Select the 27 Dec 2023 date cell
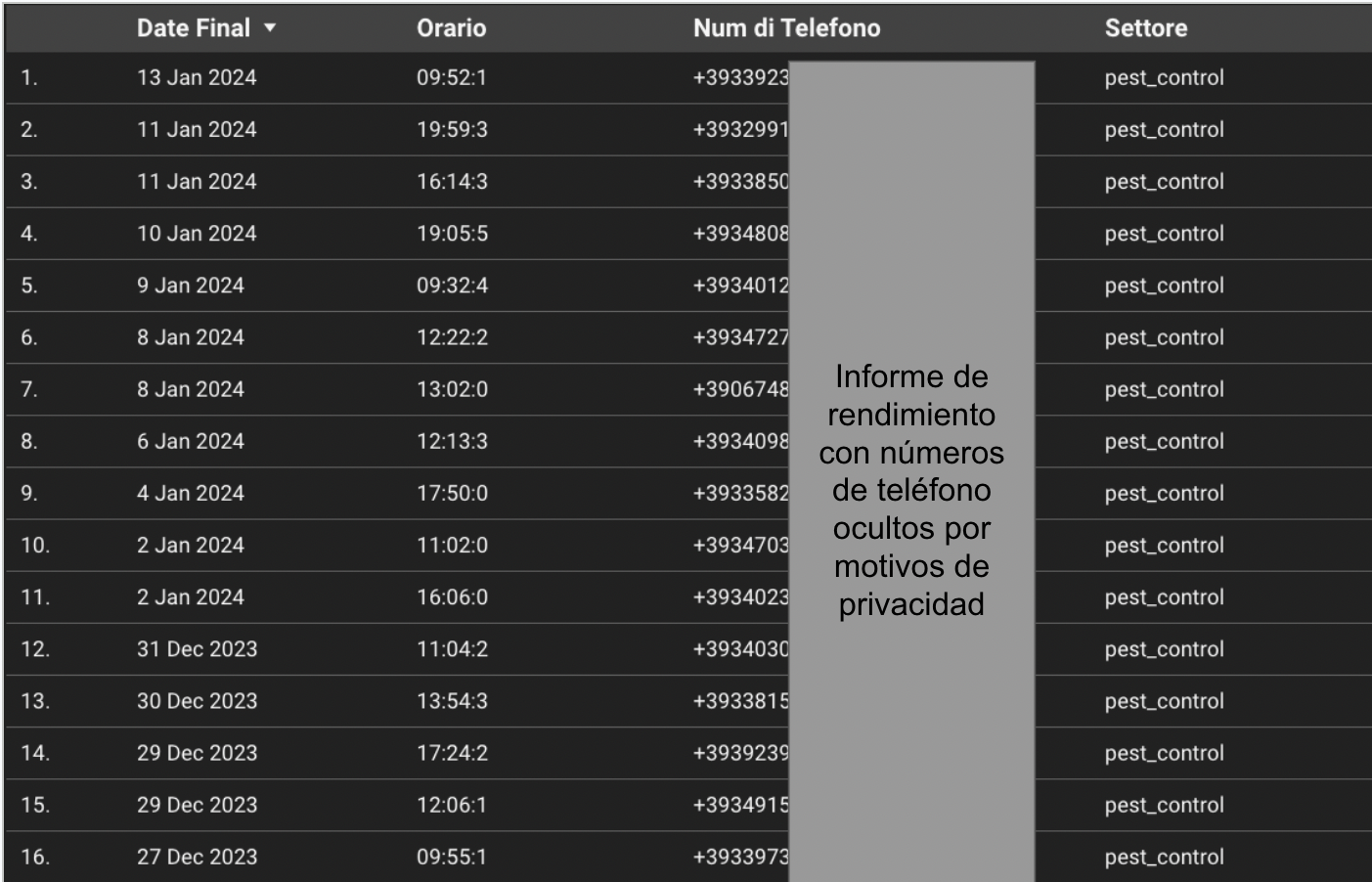 [197, 857]
